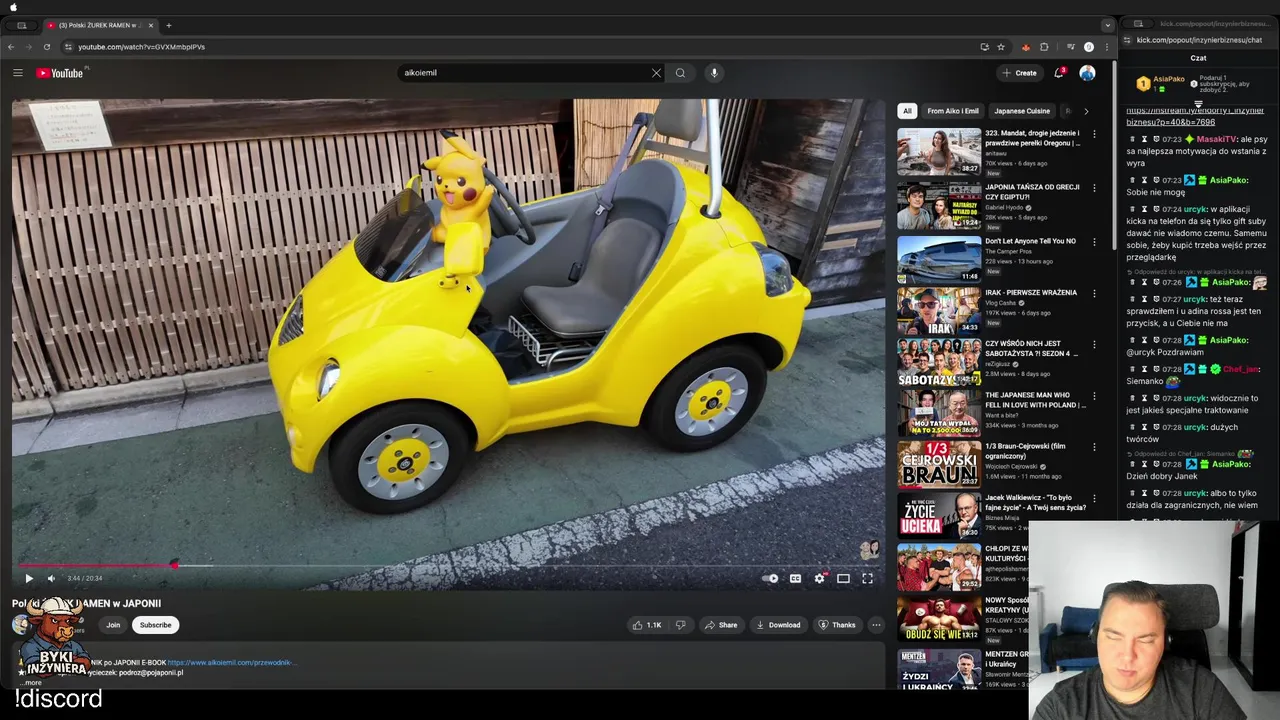Click the AsiaPako top gifter name
Screen dimensions: 1280x720
pyautogui.click(x=1169, y=79)
